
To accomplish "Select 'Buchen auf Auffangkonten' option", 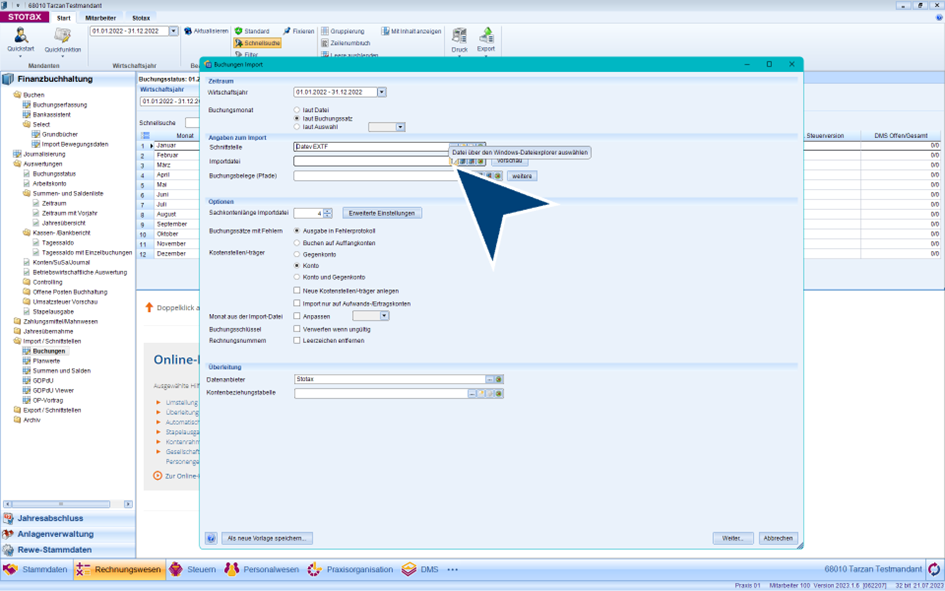I will [x=297, y=243].
